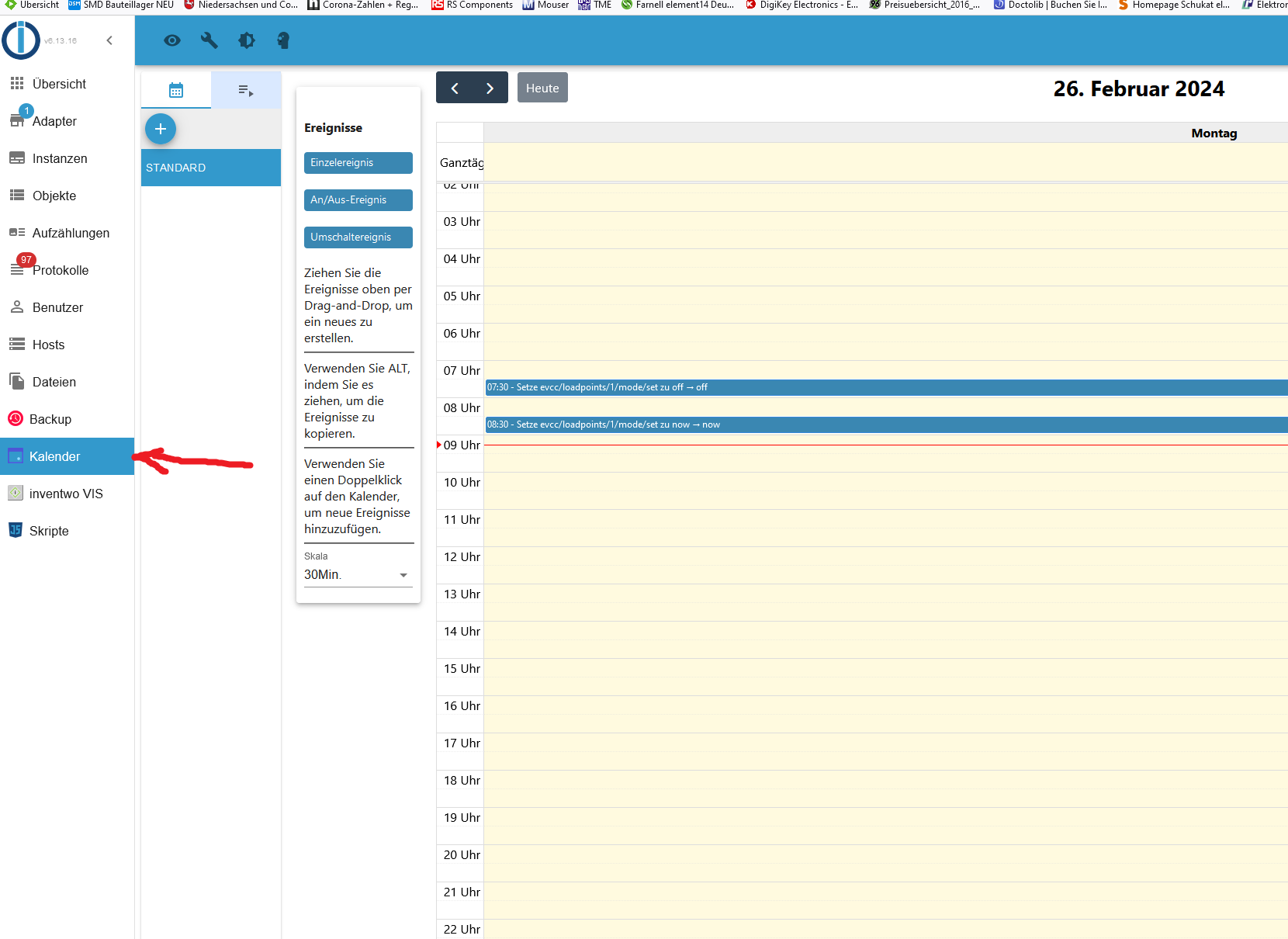Open the 08:30 evcc mode now event
The height and width of the screenshot is (939, 1288).
886,424
